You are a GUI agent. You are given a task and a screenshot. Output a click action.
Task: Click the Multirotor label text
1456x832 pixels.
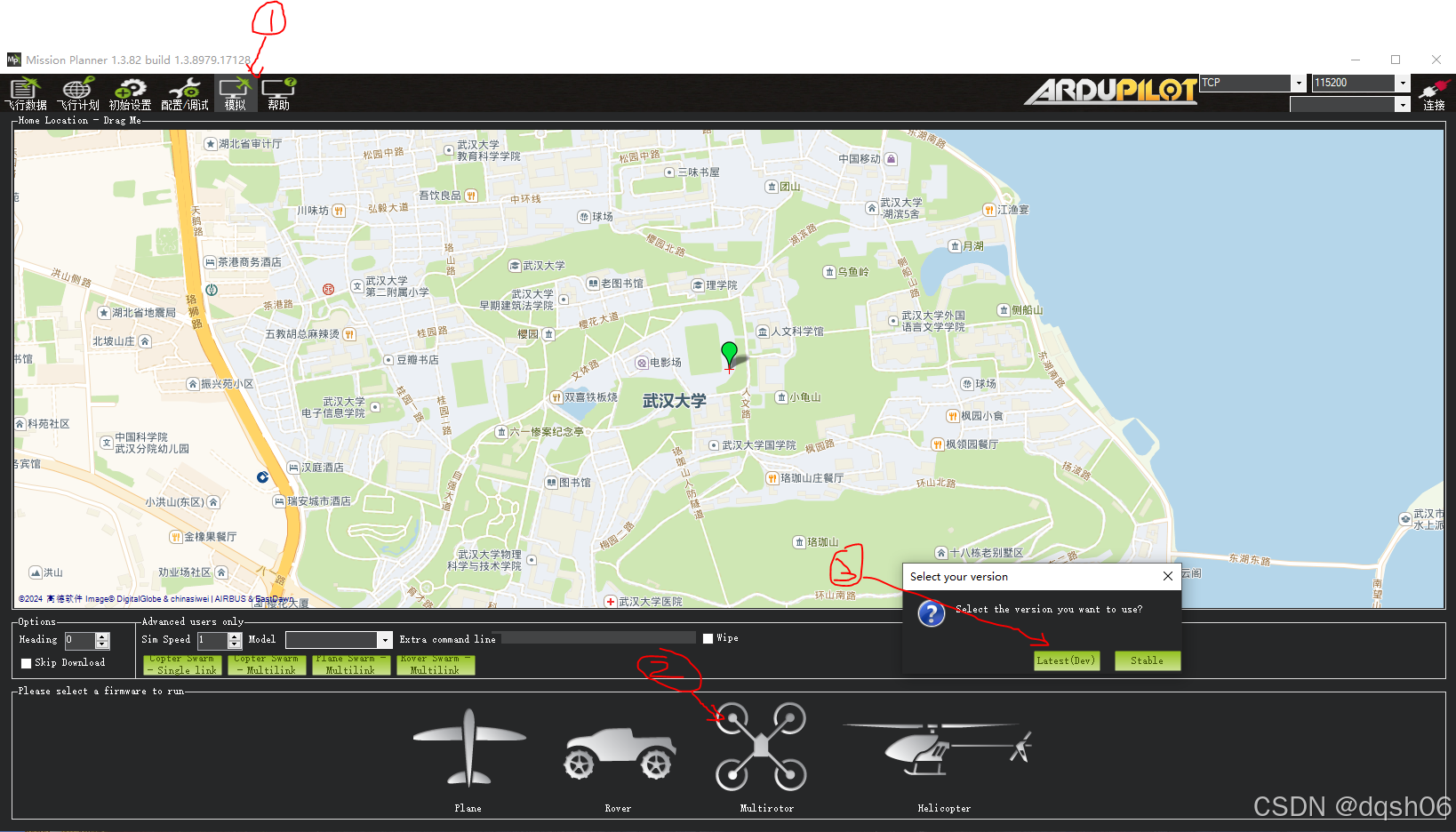pyautogui.click(x=767, y=809)
